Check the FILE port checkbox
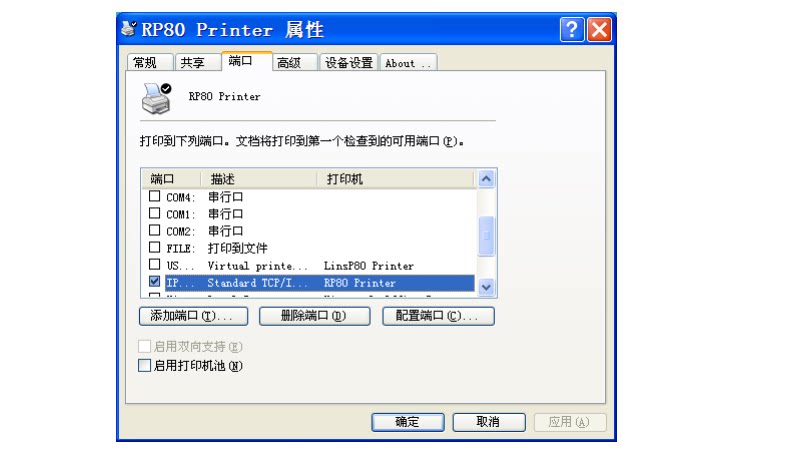Viewport: 787px width, 464px height. (155, 248)
